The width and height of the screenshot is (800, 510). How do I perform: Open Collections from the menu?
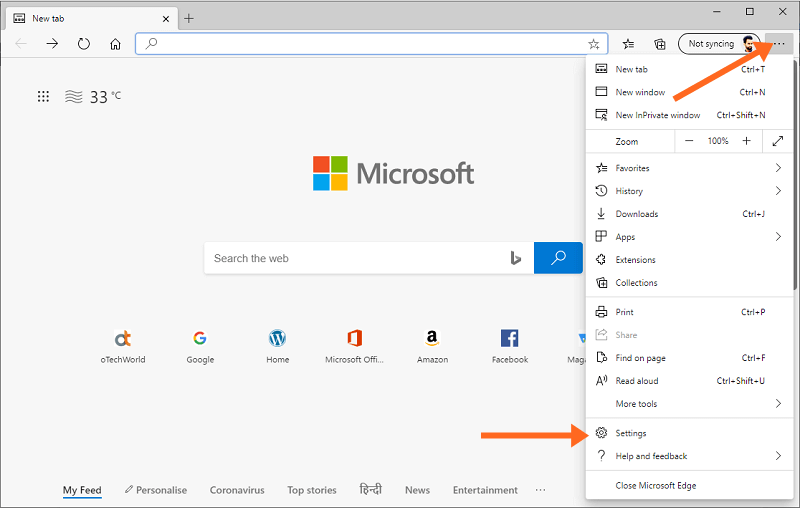point(689,283)
